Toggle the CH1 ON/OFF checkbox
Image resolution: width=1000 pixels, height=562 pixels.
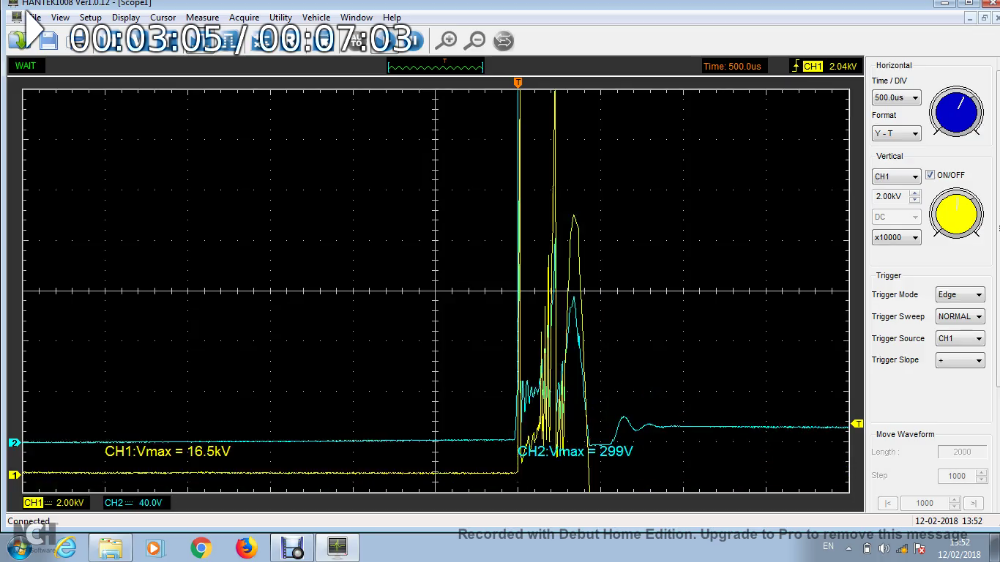pyautogui.click(x=930, y=175)
